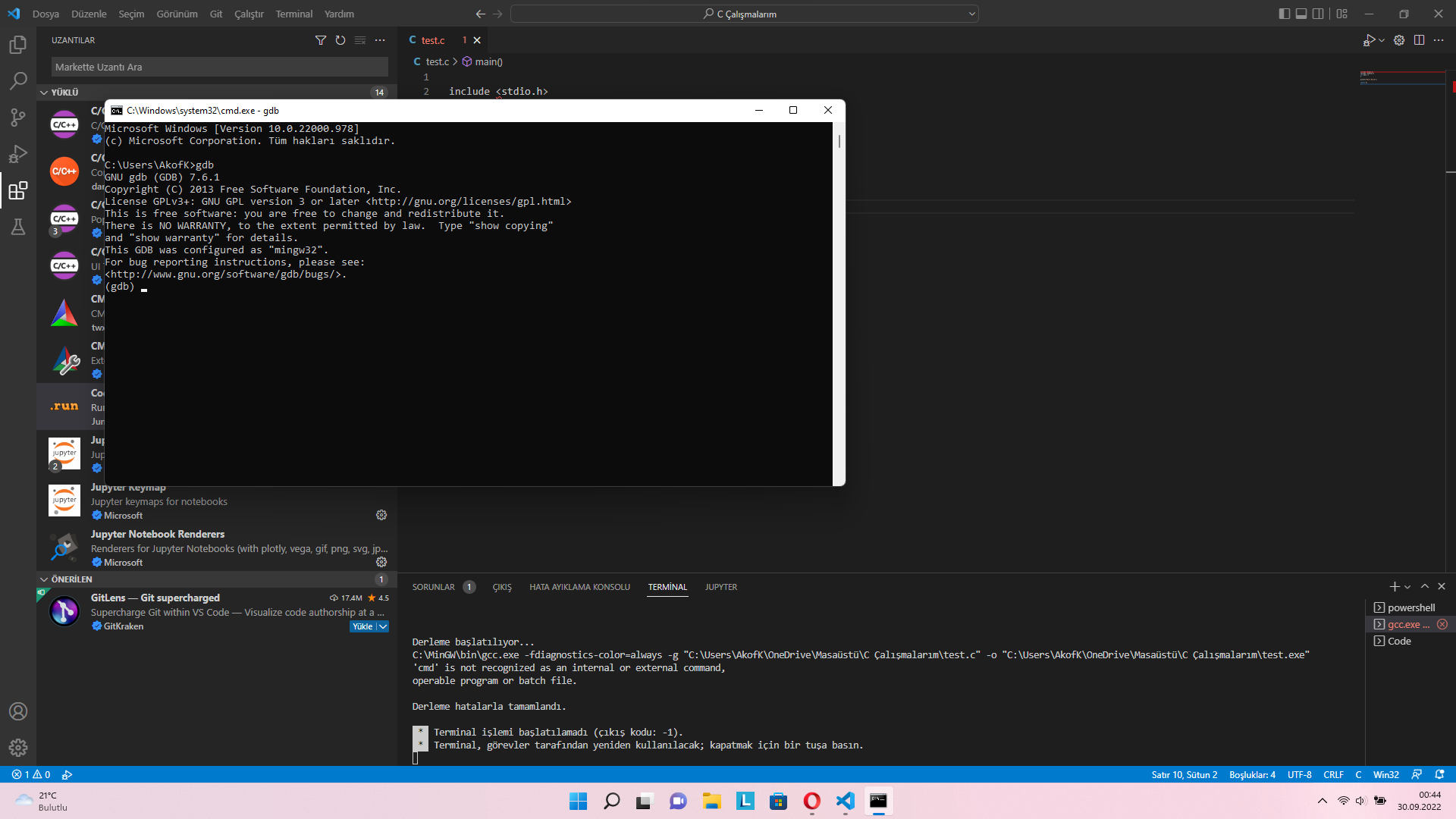
Task: Toggle the secondary sidebar layout button
Action: (x=1319, y=14)
